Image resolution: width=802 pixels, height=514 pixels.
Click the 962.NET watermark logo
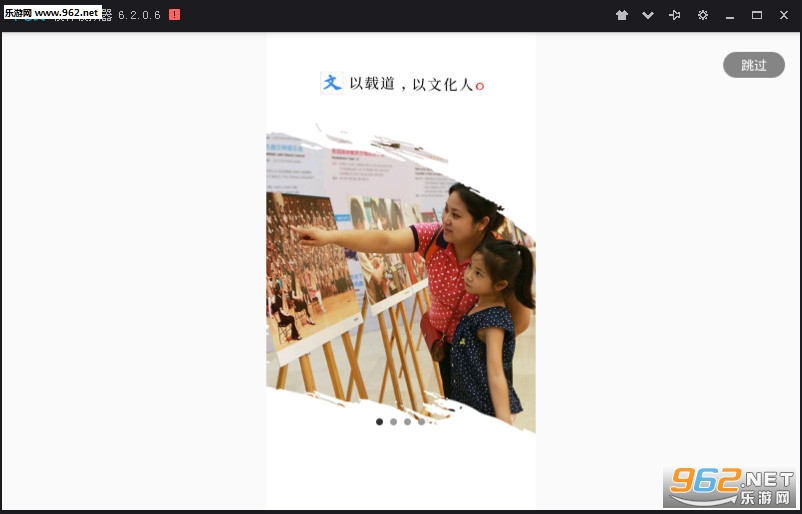730,487
